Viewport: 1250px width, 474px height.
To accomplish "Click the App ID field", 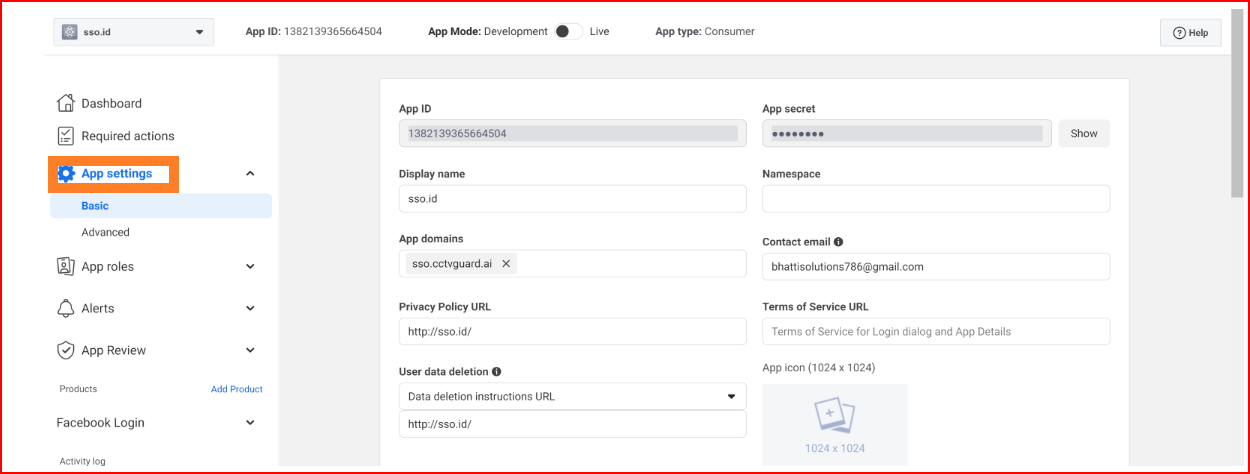I will click(572, 133).
